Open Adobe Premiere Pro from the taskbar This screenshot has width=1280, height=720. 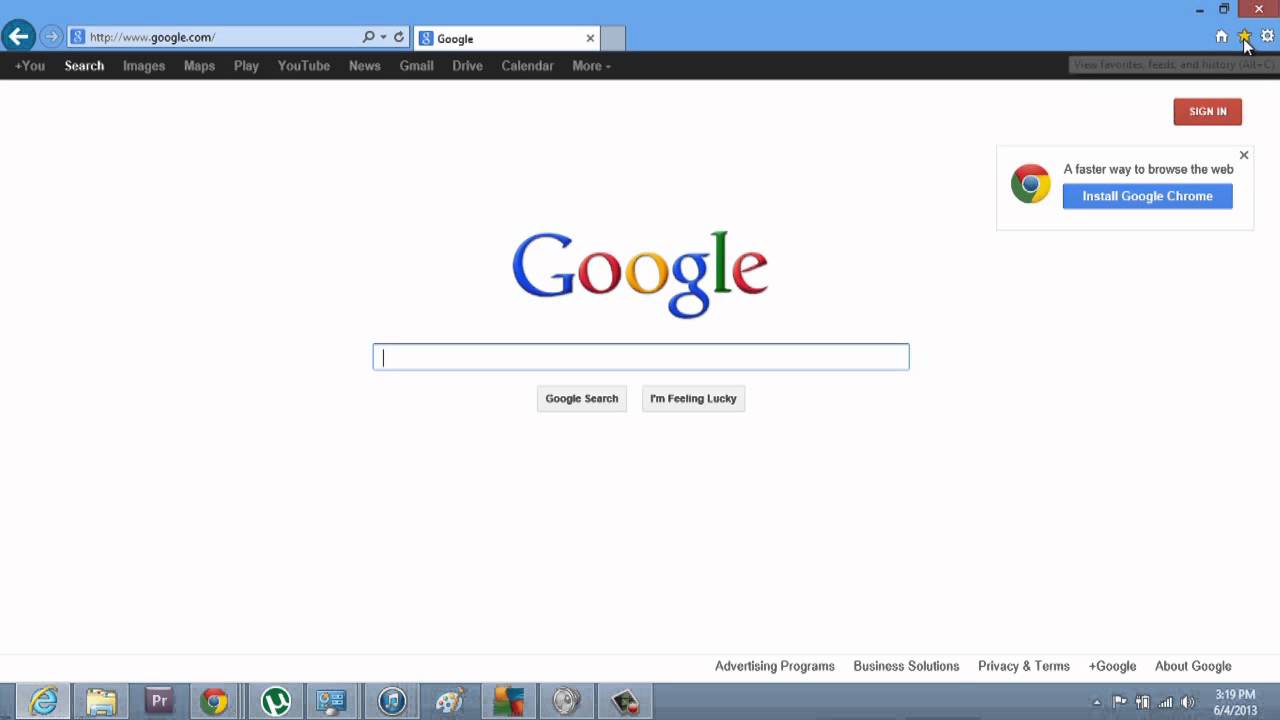pyautogui.click(x=159, y=702)
